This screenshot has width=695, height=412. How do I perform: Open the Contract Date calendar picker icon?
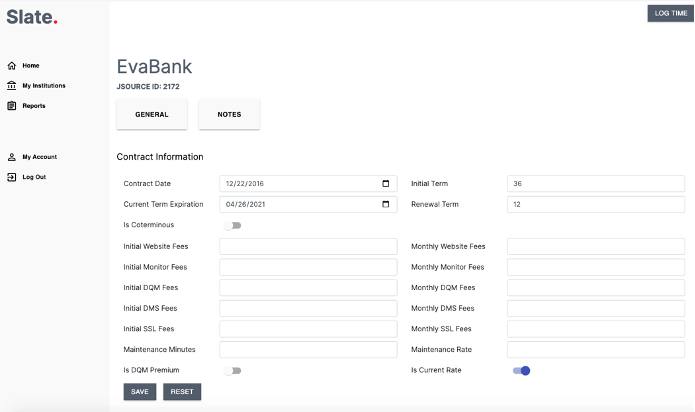coord(386,184)
